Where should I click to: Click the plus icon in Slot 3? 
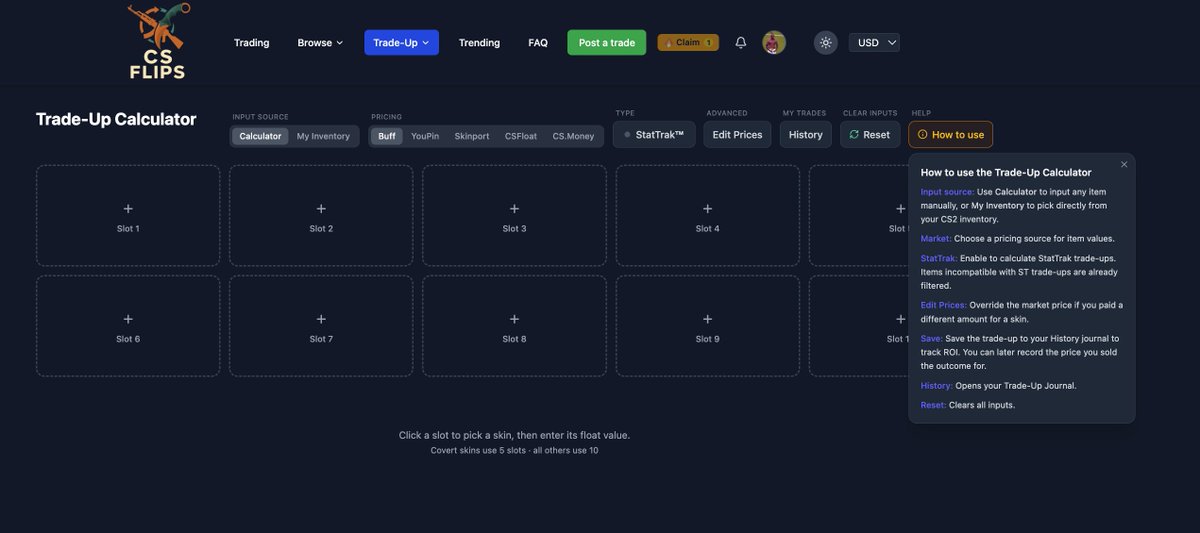pyautogui.click(x=514, y=209)
